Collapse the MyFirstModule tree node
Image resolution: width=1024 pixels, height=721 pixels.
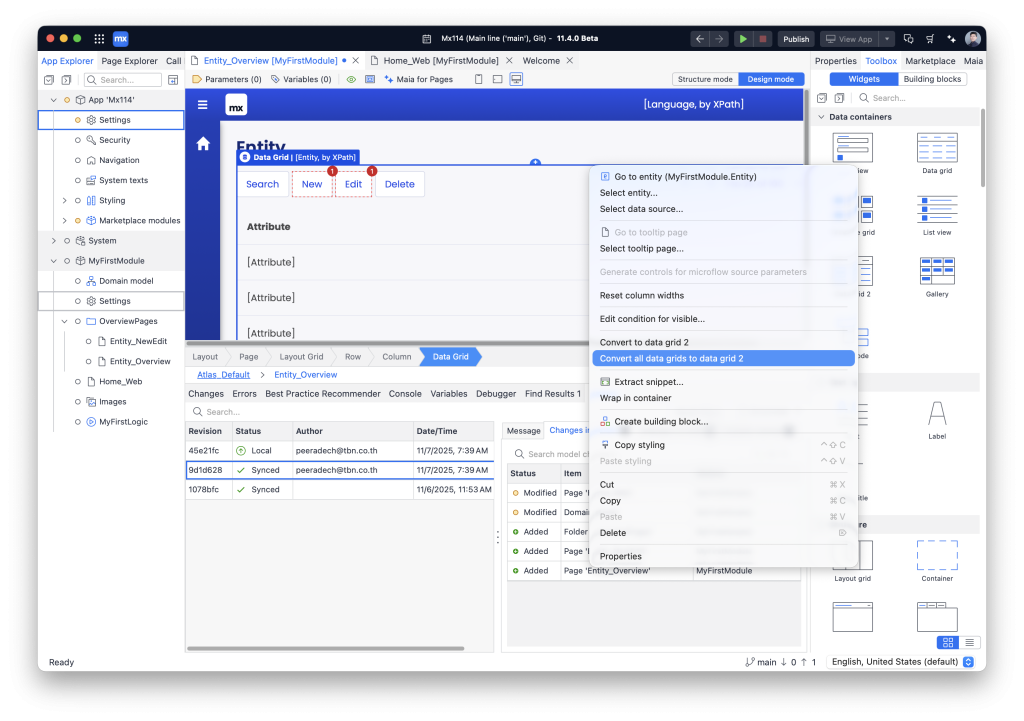pyautogui.click(x=54, y=261)
